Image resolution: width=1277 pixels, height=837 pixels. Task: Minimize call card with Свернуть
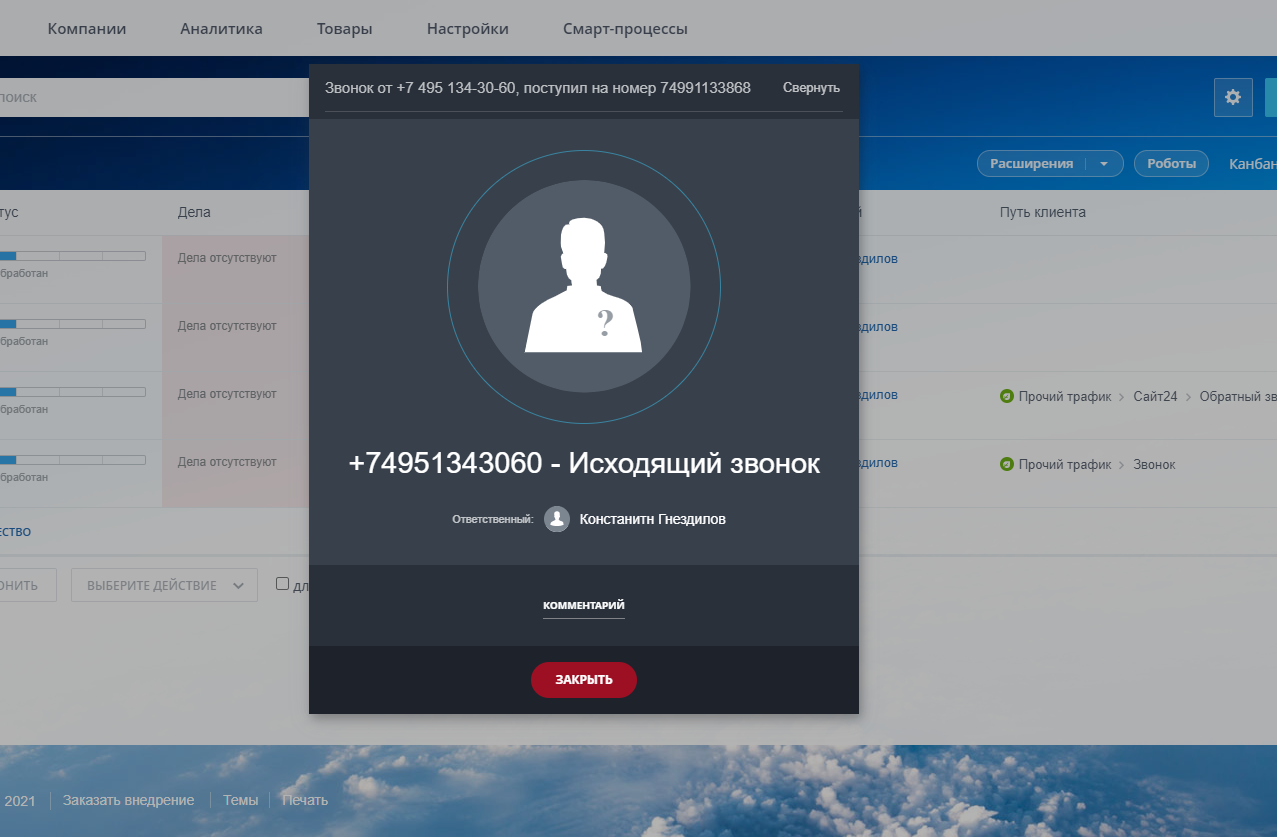811,88
